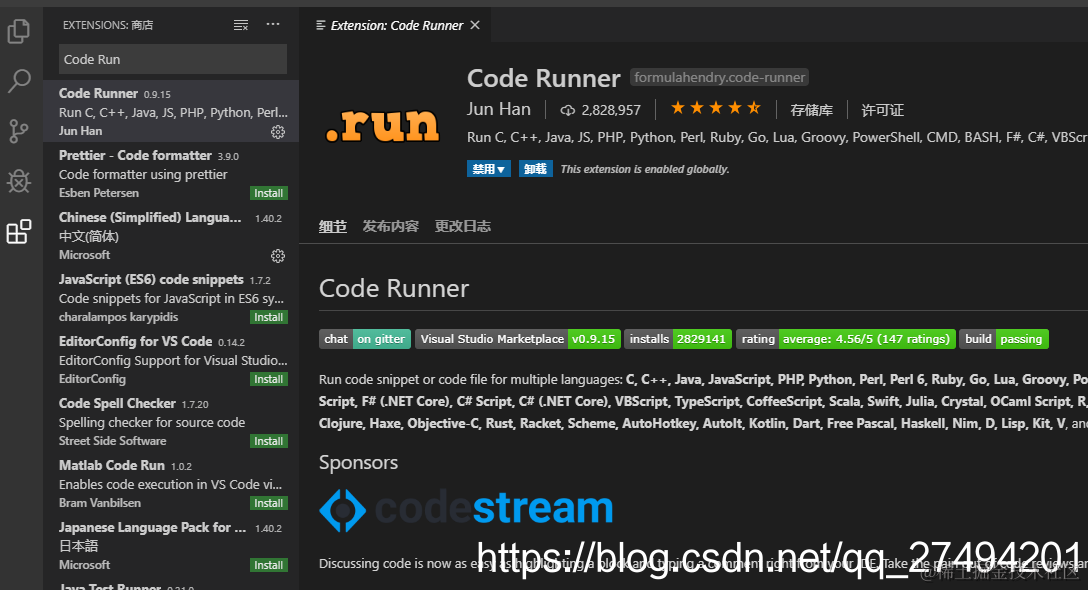Viewport: 1088px width, 590px height.
Task: Select Japanese Language Pack entry
Action: tap(171, 546)
